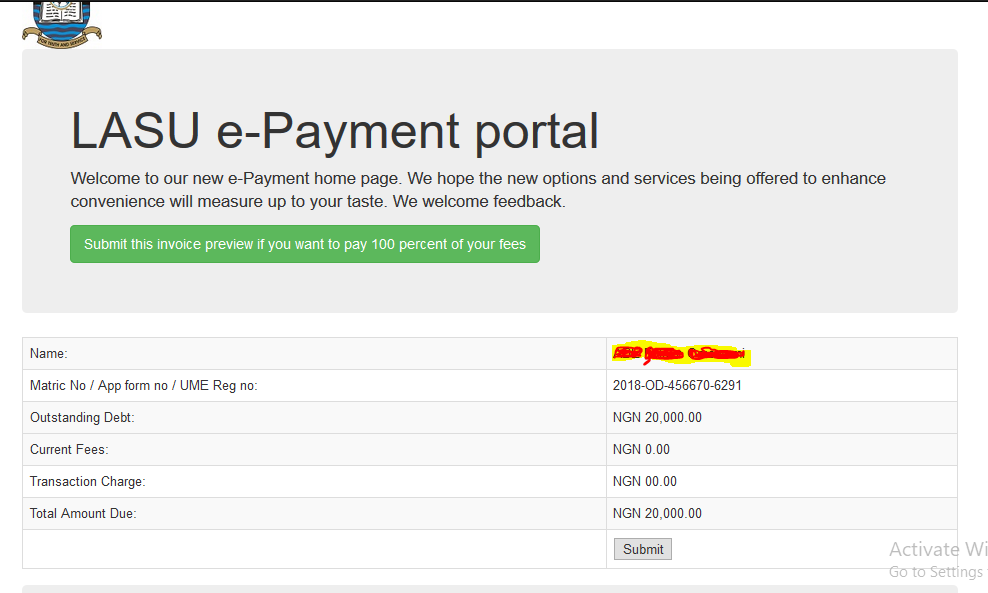Click the 'Current Fees:' label

pyautogui.click(x=69, y=449)
